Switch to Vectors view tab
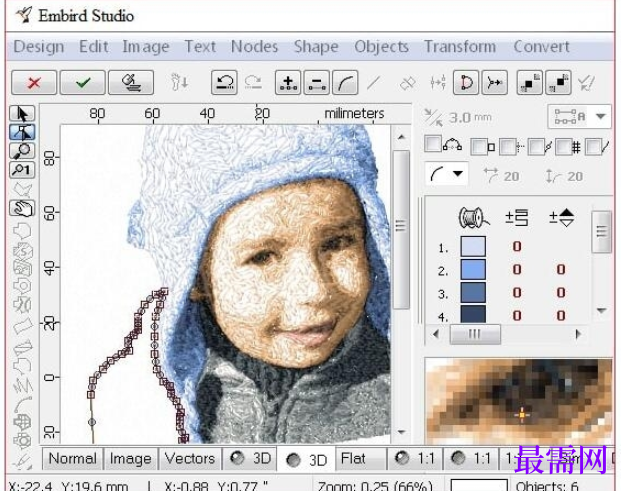The image size is (626, 491). click(x=190, y=458)
